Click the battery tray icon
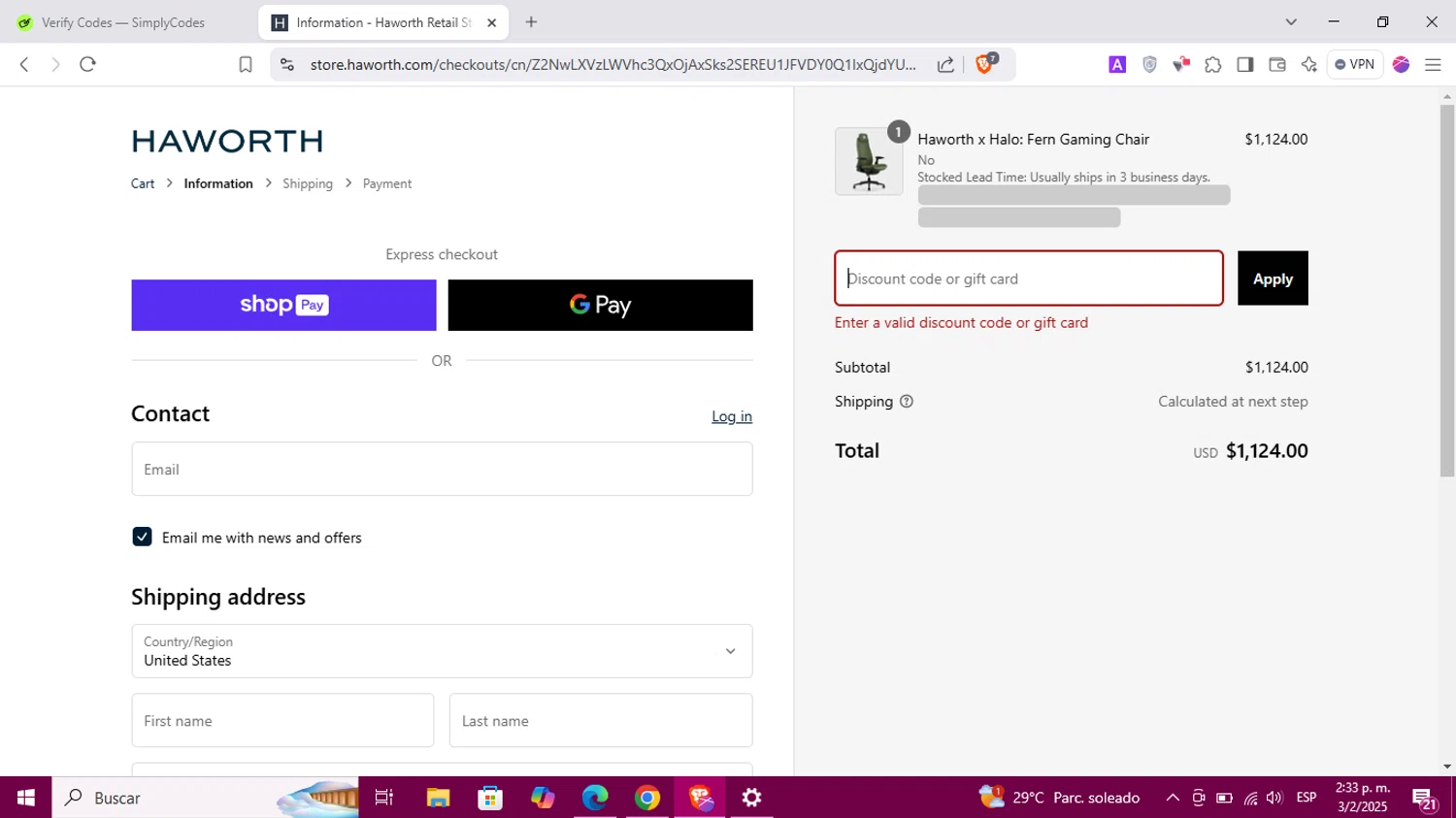This screenshot has width=1456, height=818. [x=1224, y=798]
